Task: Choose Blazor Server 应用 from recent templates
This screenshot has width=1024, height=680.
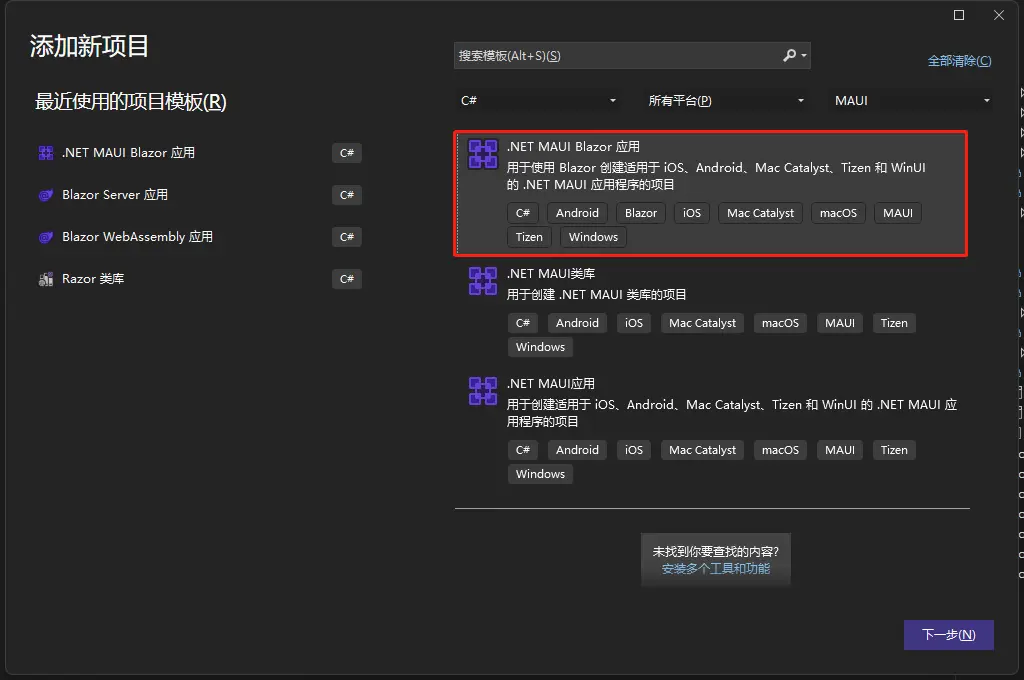Action: click(115, 195)
